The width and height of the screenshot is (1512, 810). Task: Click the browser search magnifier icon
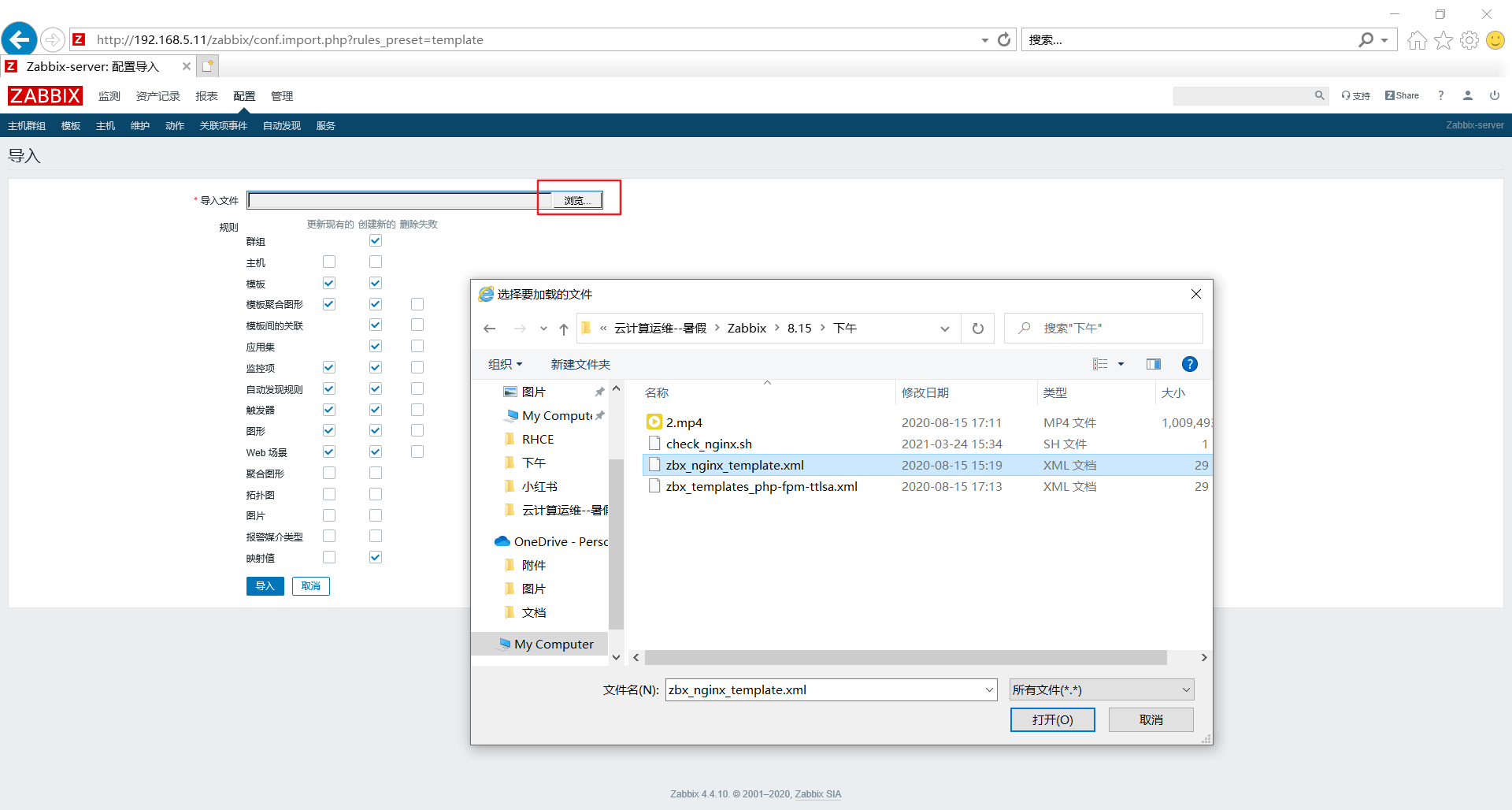(1366, 39)
